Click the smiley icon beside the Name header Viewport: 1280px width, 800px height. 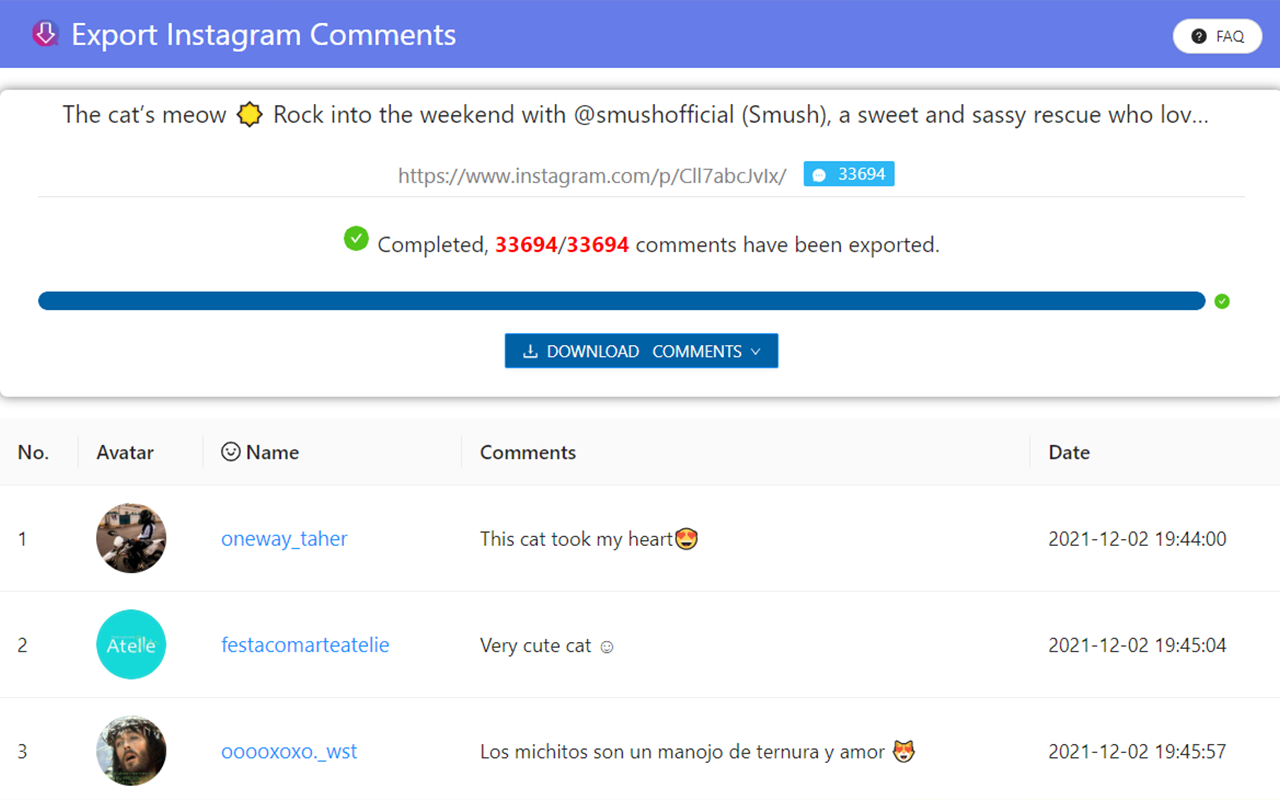[230, 452]
